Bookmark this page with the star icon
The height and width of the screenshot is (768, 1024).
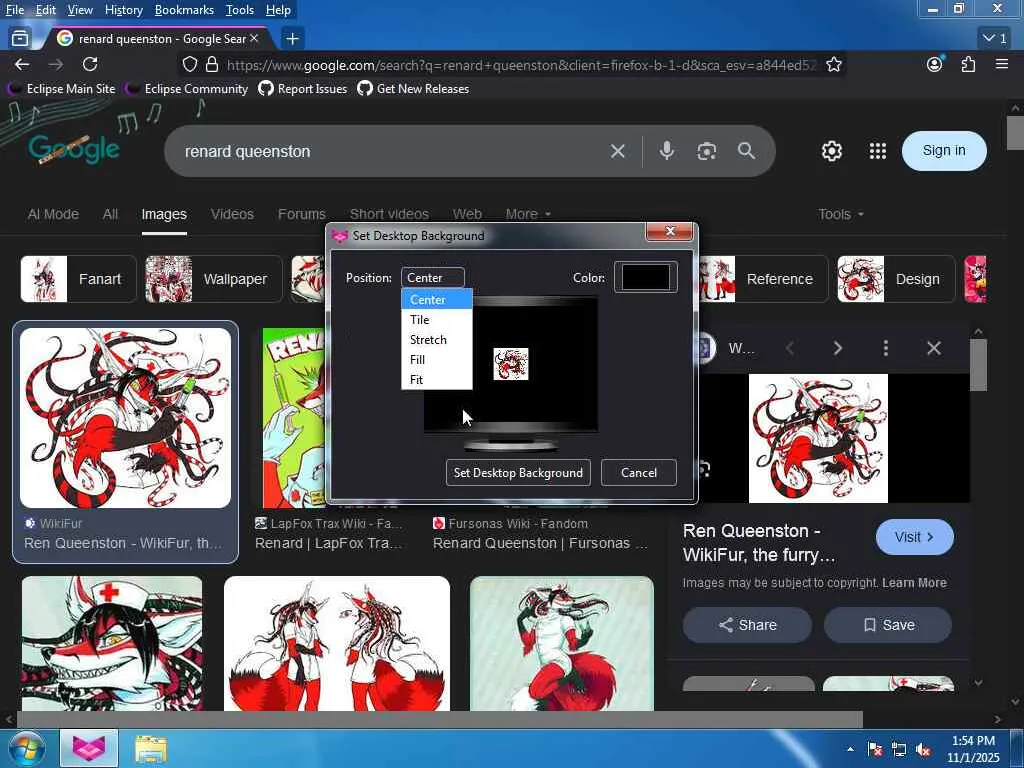coord(833,64)
